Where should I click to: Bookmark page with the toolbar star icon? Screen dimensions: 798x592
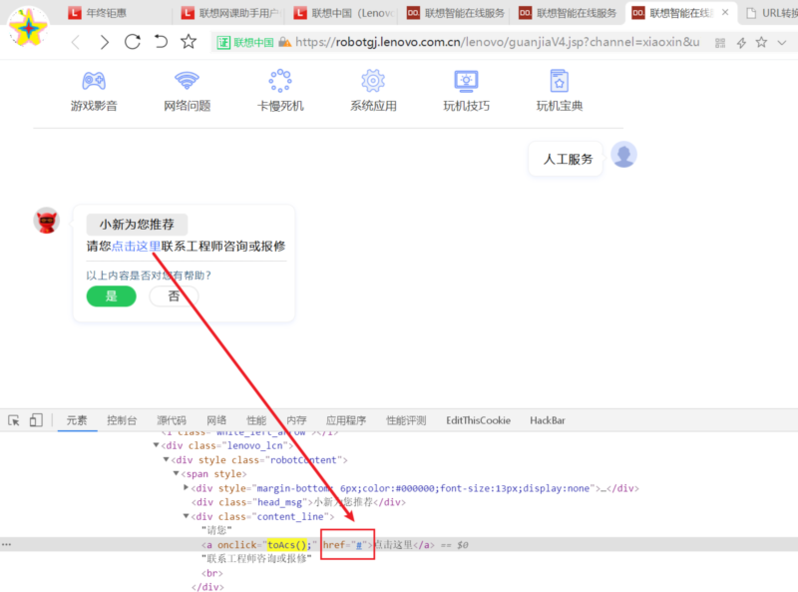[x=188, y=42]
